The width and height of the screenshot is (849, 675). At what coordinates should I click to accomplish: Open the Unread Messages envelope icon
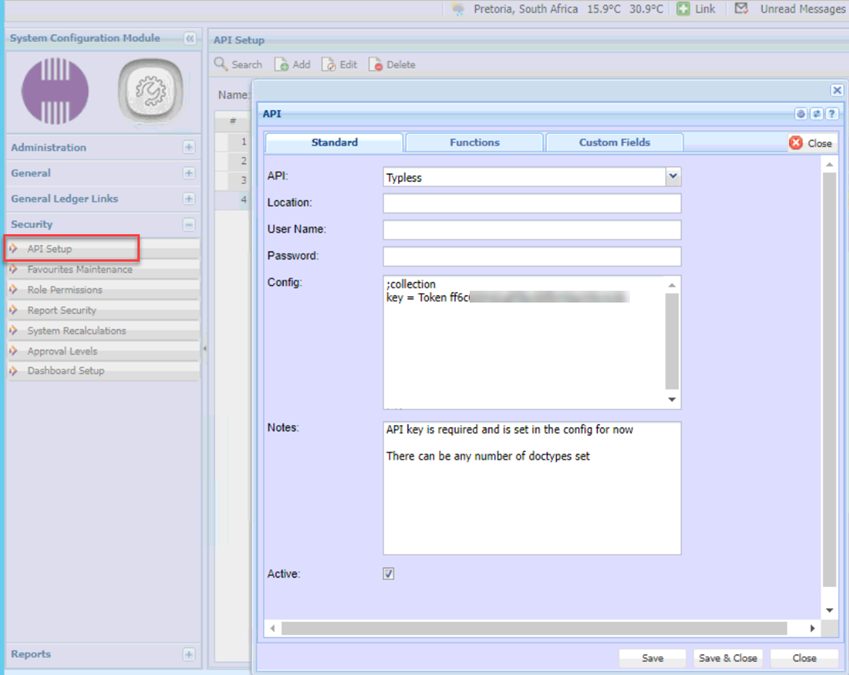[x=741, y=8]
